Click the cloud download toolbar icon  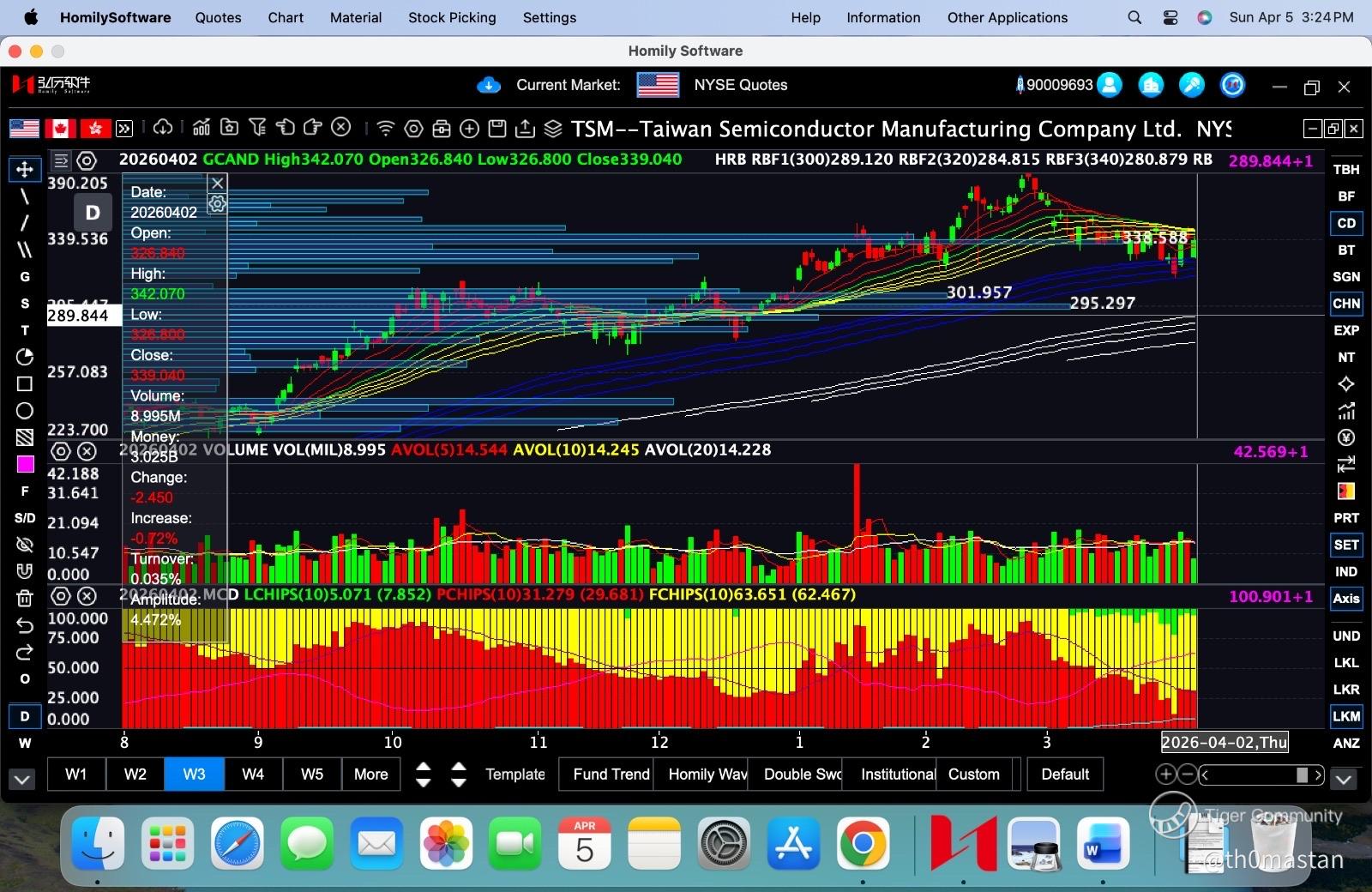click(163, 128)
